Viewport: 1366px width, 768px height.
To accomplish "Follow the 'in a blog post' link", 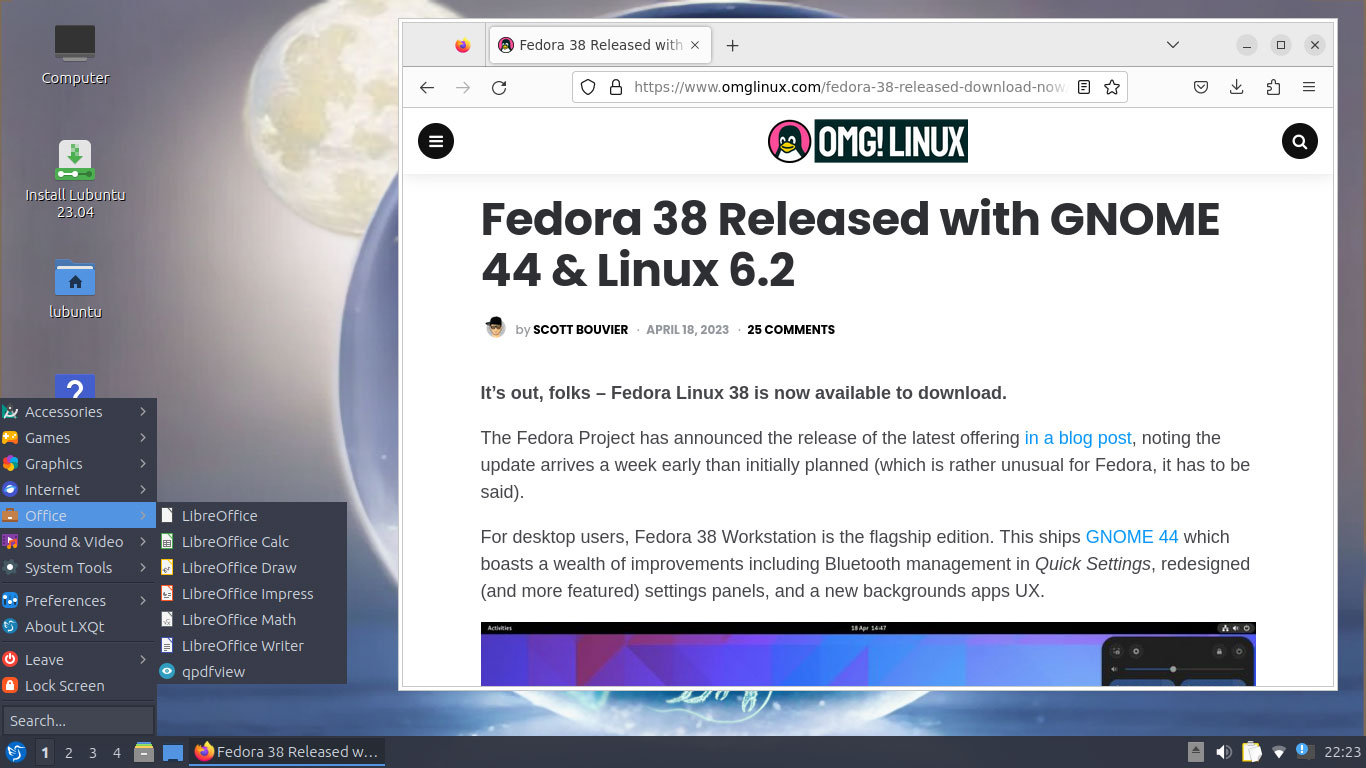I will coord(1078,438).
